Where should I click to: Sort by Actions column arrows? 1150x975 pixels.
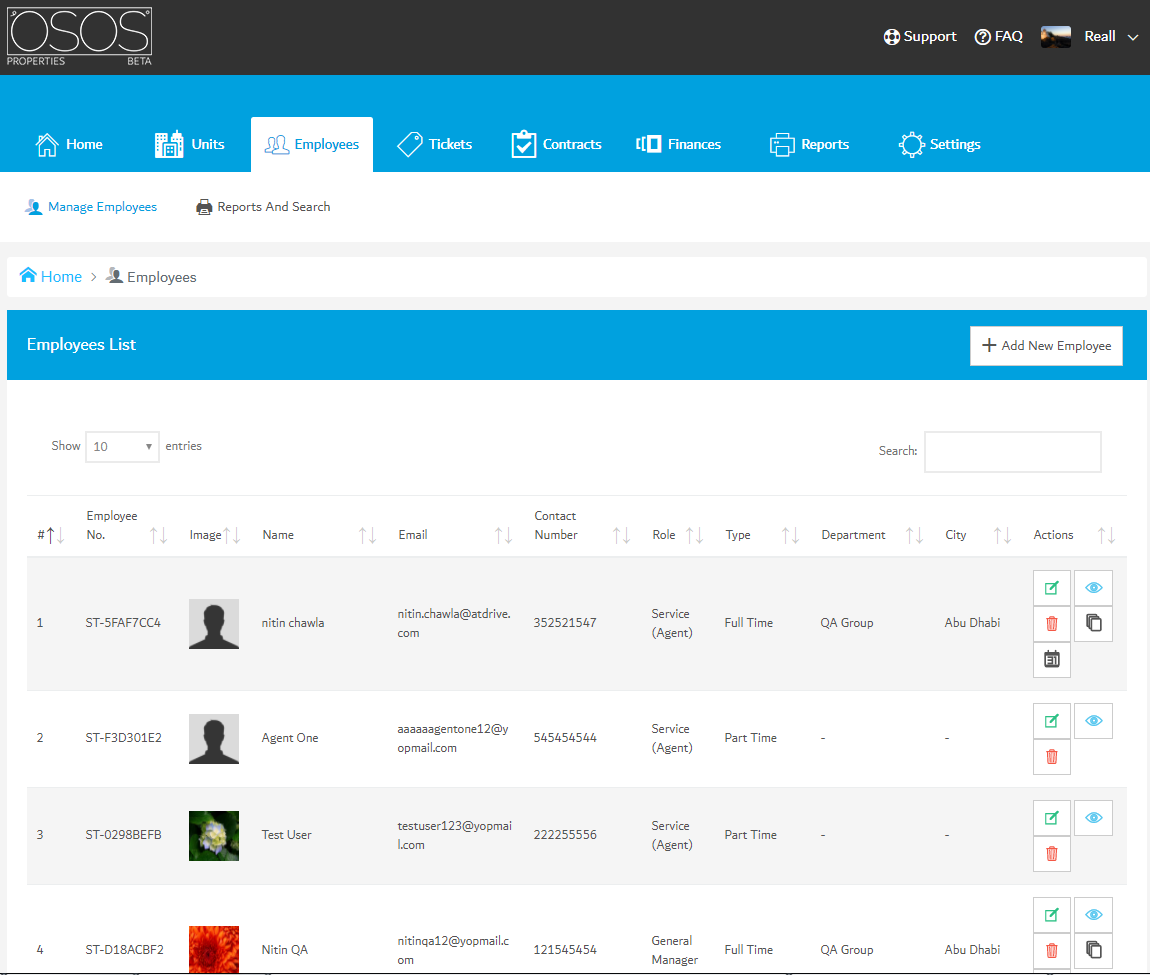tap(1107, 536)
